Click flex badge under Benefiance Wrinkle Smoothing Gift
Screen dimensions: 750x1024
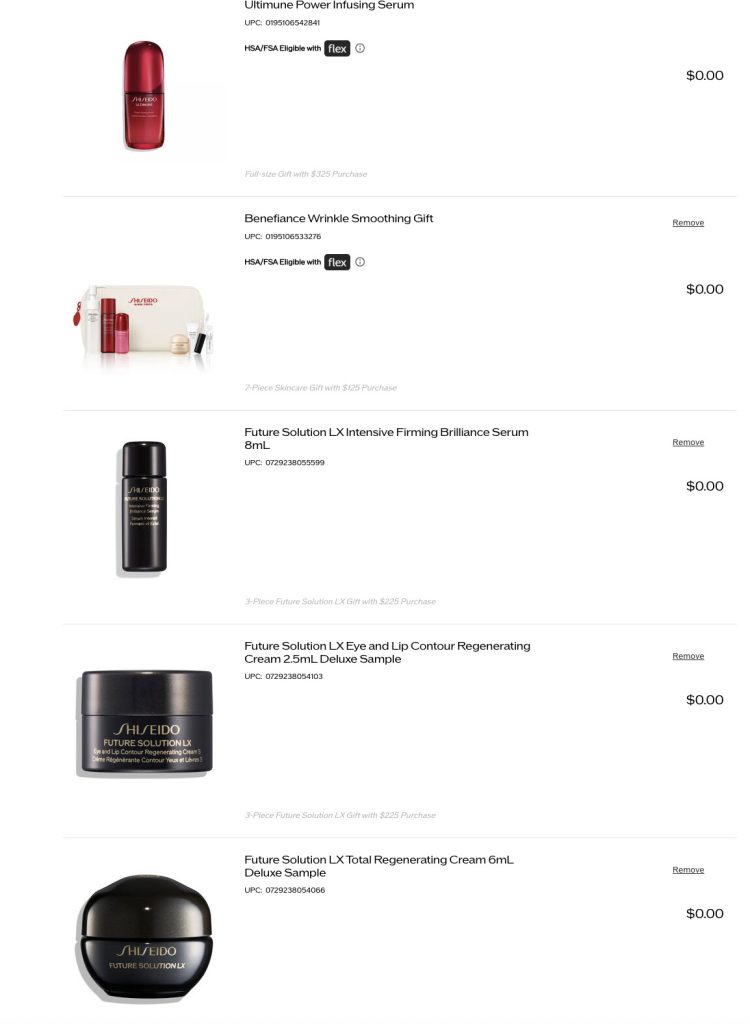(337, 262)
